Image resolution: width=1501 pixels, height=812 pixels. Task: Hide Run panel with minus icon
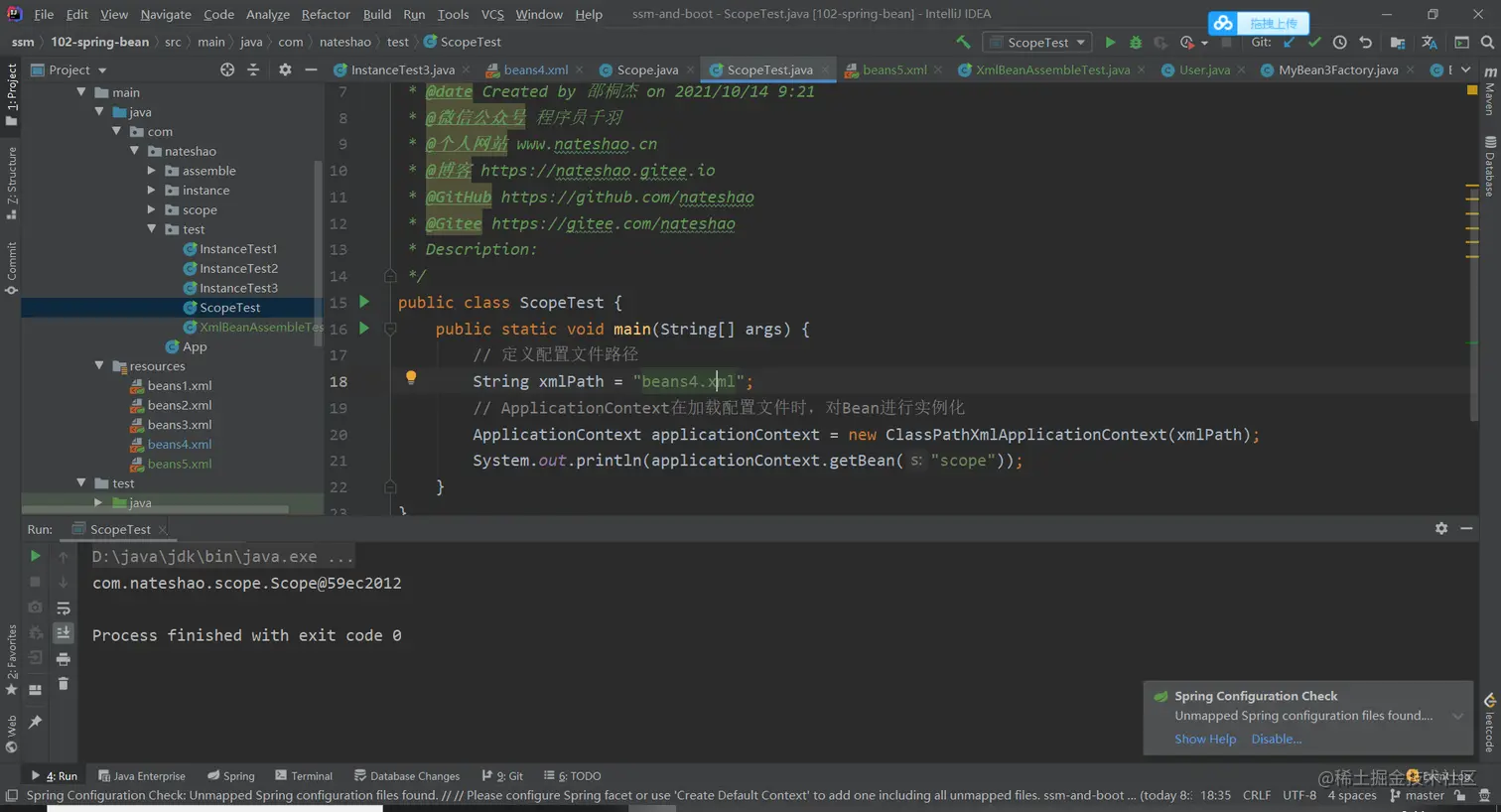tap(1466, 528)
